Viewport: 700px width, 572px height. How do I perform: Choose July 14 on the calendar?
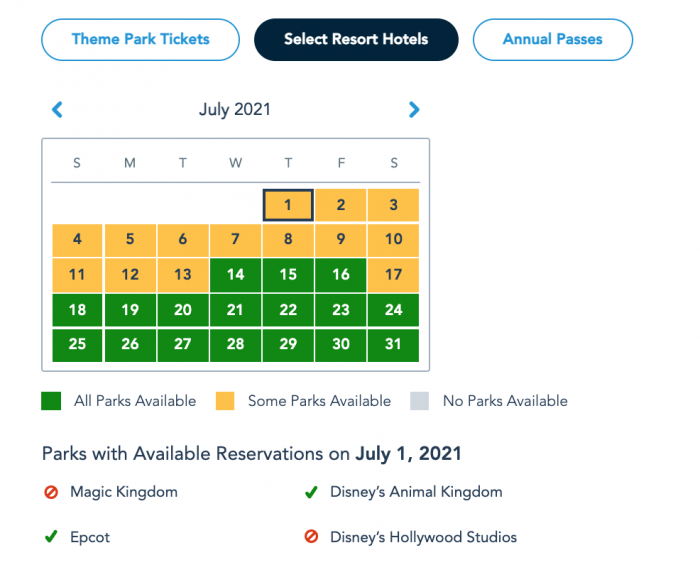point(236,274)
